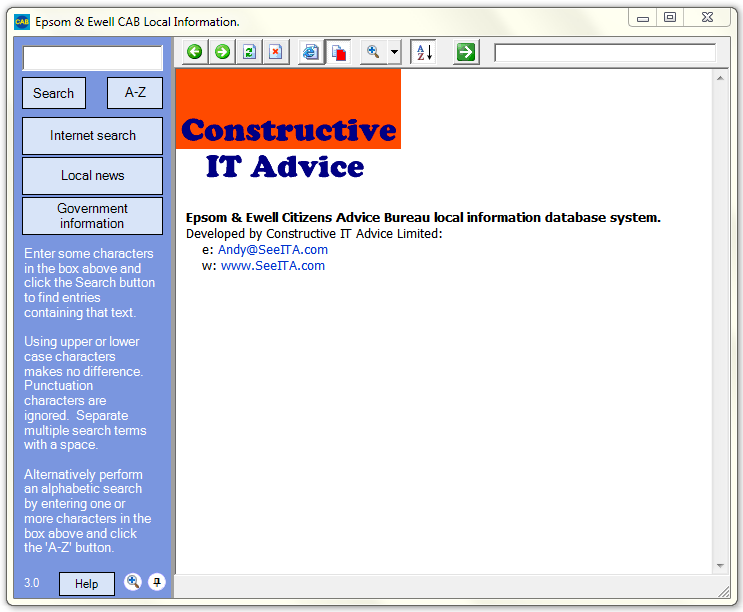Viewport: 743px width, 612px height.
Task: Click the Constructive IT Advice logo
Action: (x=288, y=126)
